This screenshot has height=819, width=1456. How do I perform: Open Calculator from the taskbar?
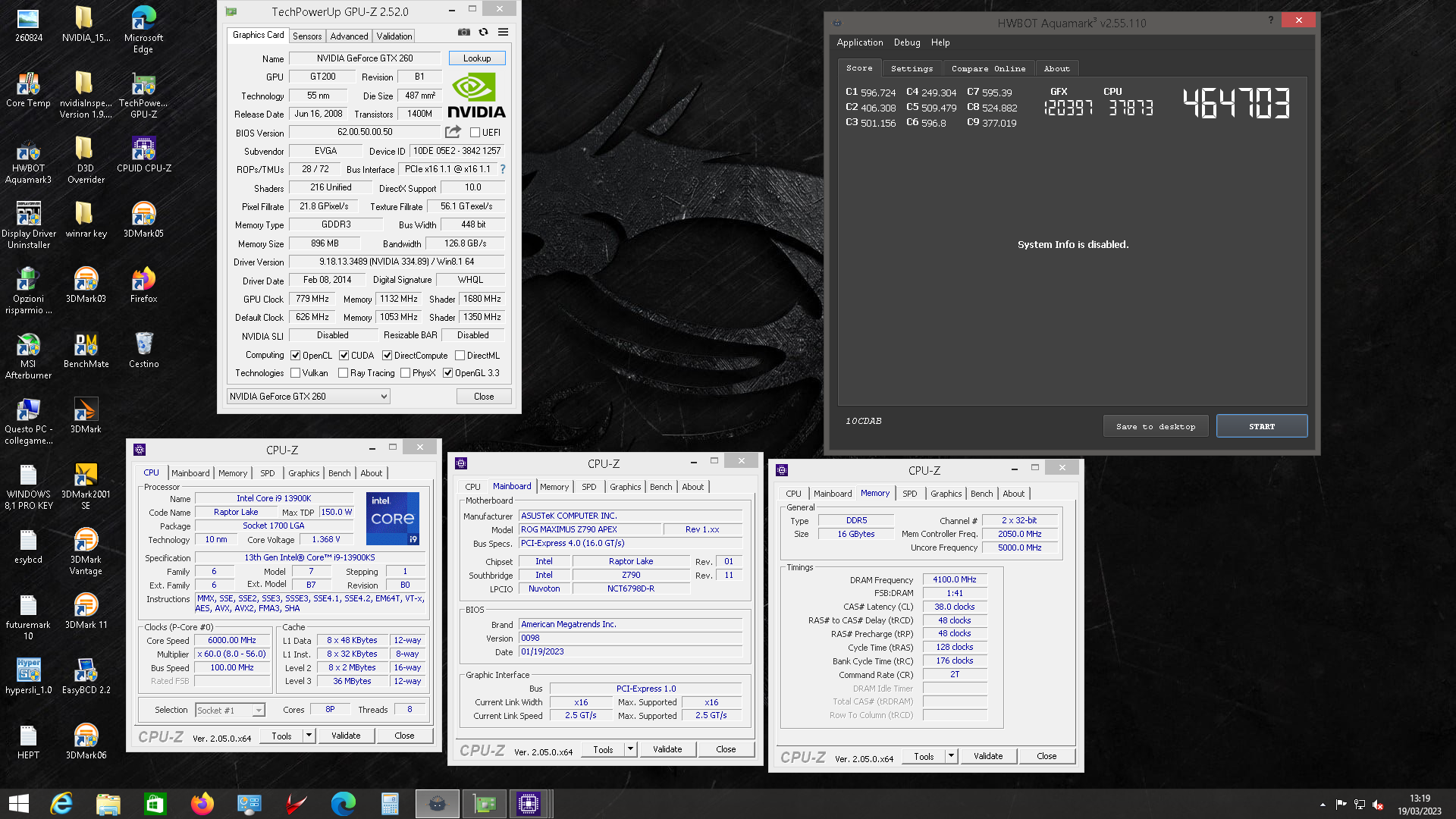390,804
